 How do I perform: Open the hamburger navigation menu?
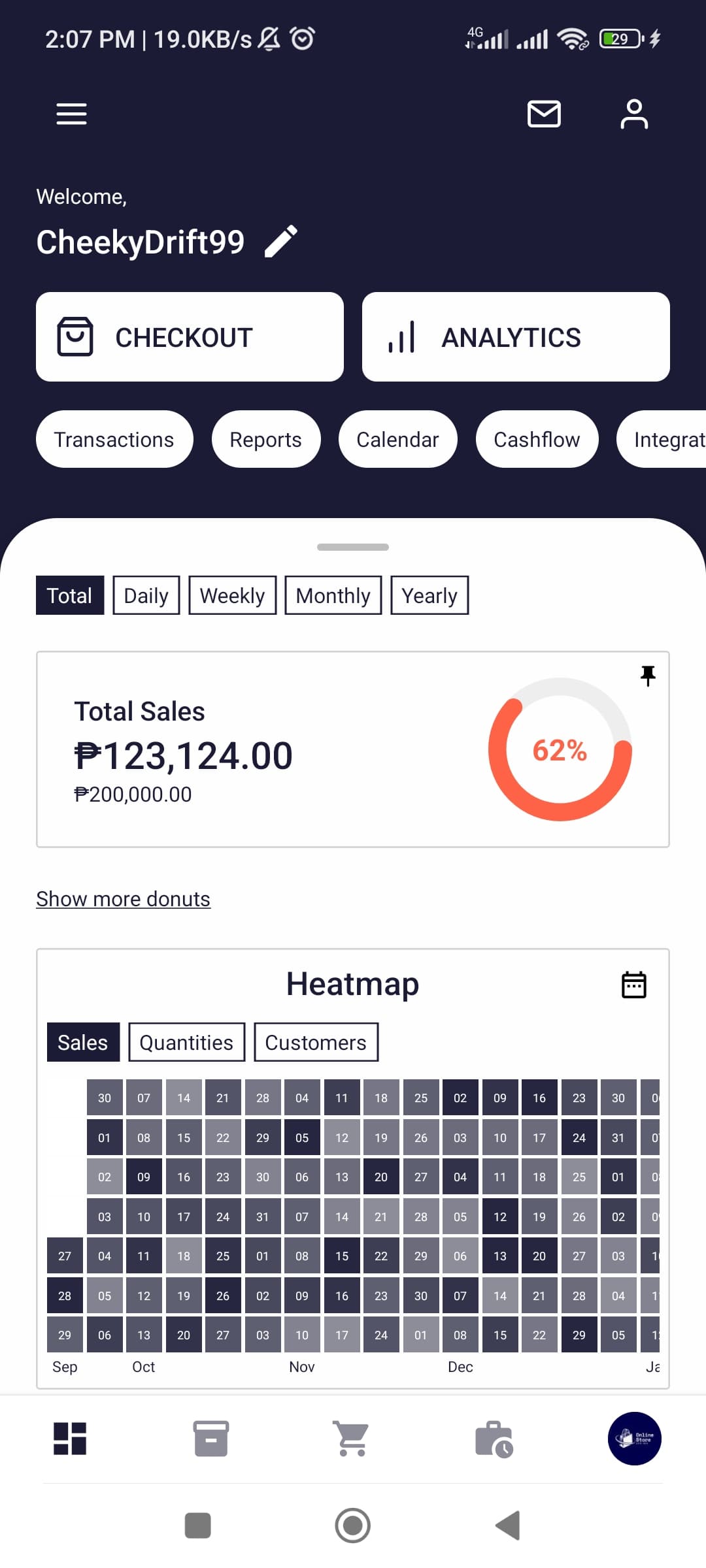(x=71, y=114)
